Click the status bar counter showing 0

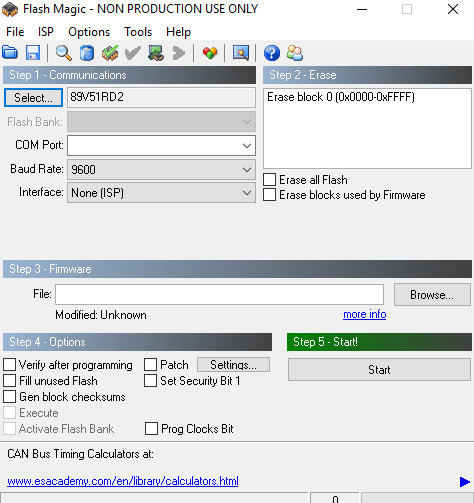point(335,498)
